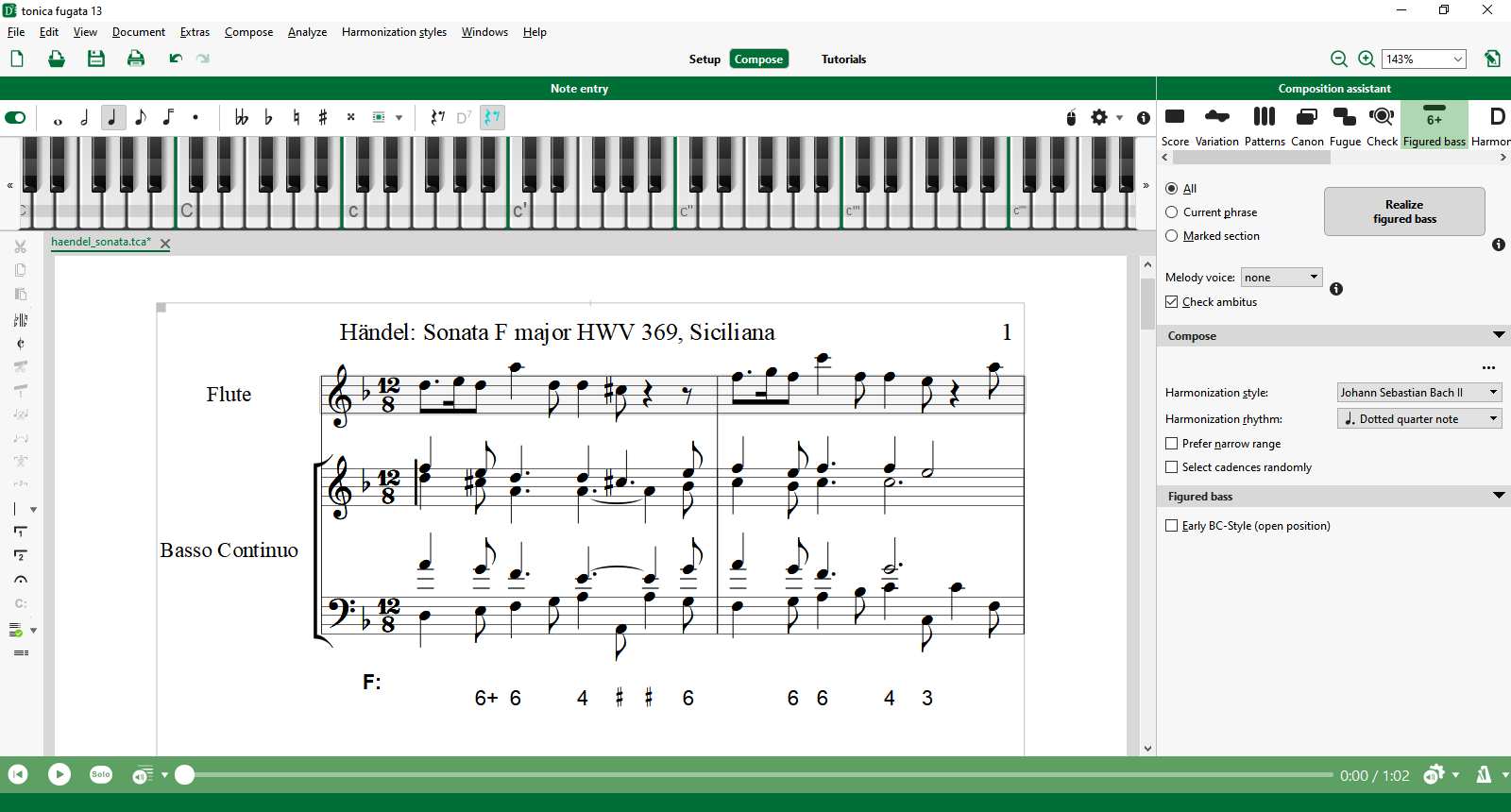
Task: Undo the last action
Action: pos(176,59)
